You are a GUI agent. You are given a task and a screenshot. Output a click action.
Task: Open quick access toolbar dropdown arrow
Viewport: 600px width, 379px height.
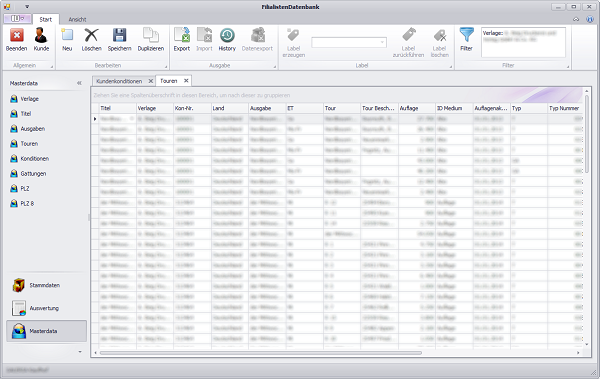coord(27,7)
